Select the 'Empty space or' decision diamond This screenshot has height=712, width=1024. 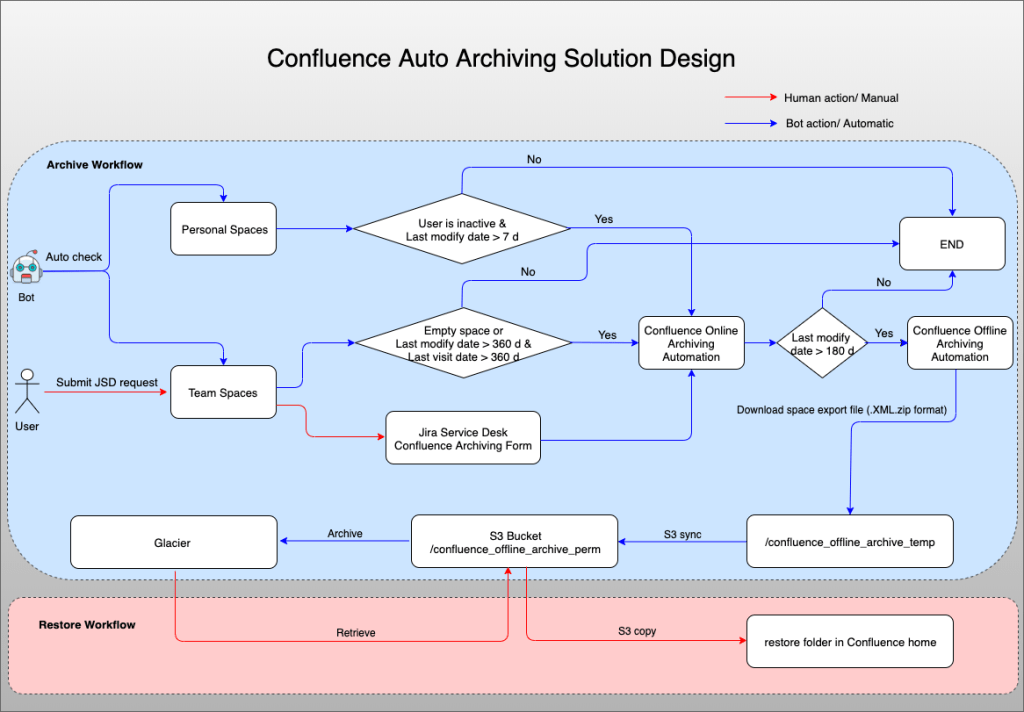click(462, 343)
